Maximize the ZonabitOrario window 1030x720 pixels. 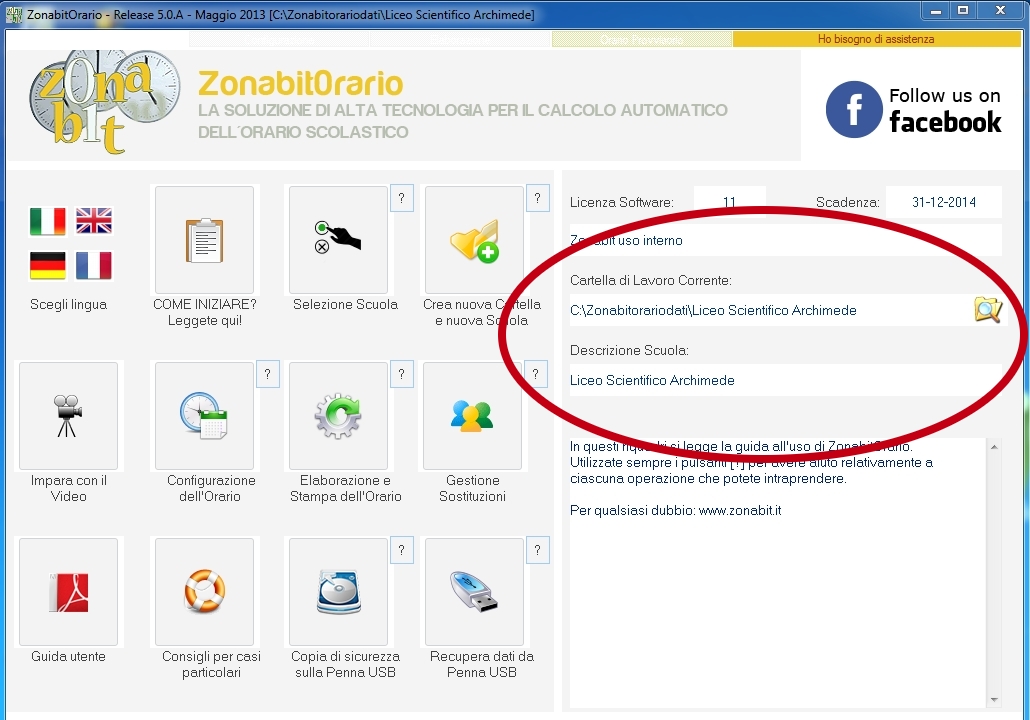click(963, 11)
